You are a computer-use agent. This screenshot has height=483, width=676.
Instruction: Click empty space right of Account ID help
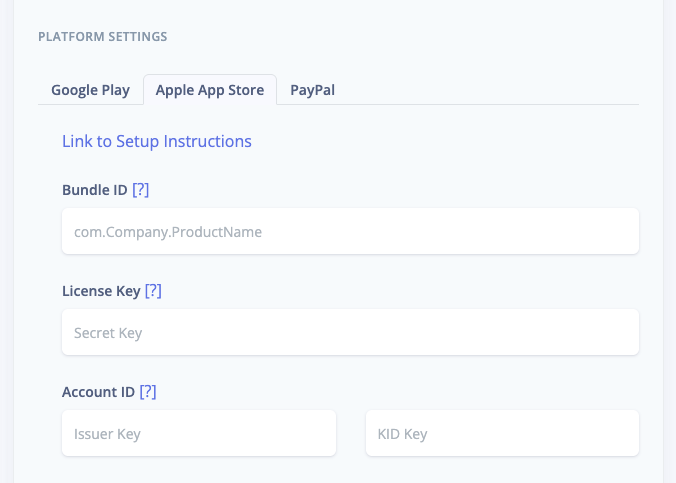click(400, 391)
